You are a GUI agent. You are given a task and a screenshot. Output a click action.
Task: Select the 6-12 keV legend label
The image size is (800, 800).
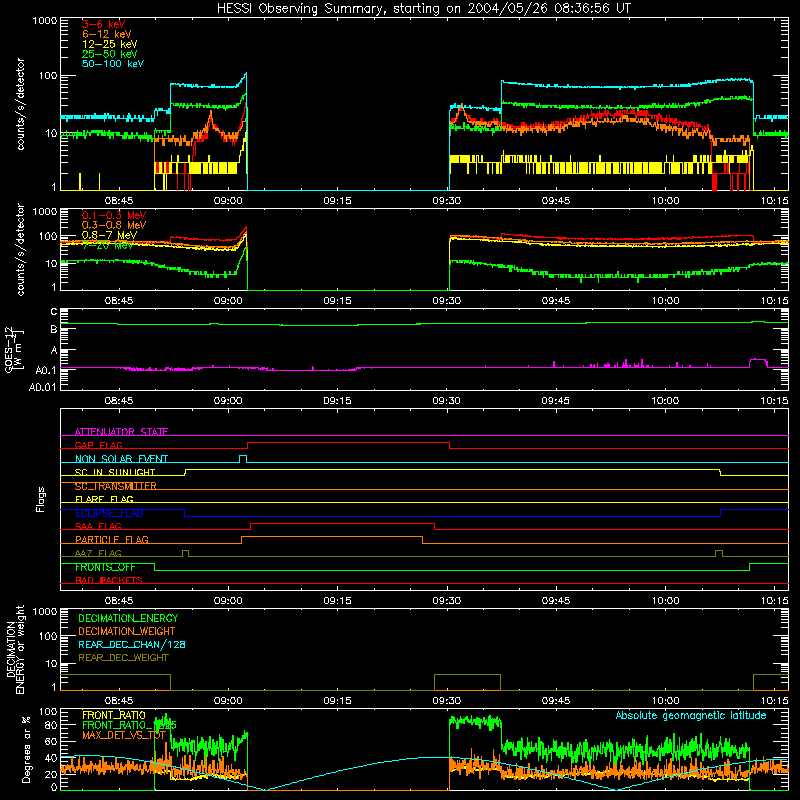pyautogui.click(x=106, y=34)
